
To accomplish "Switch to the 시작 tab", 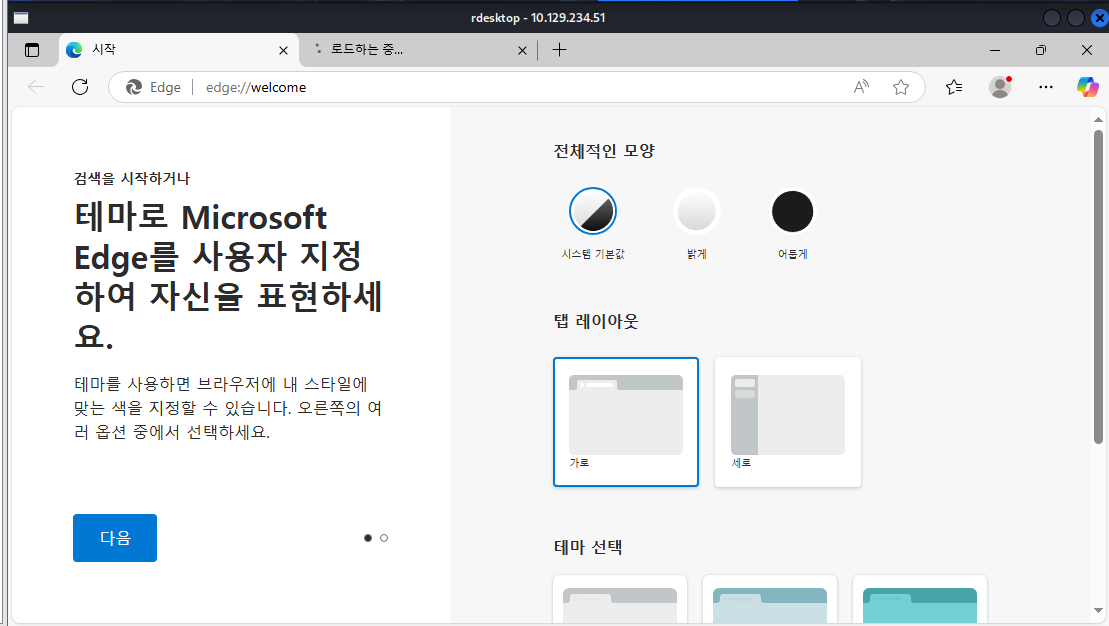I will point(170,50).
